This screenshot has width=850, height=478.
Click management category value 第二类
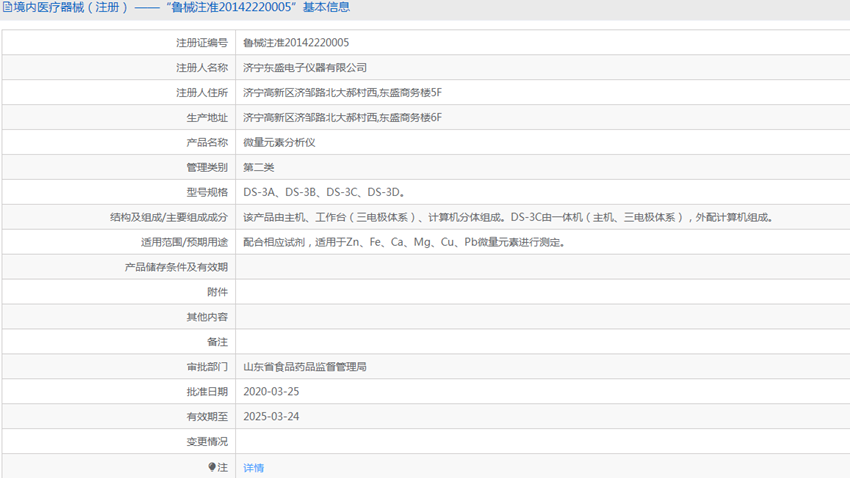pyautogui.click(x=259, y=167)
